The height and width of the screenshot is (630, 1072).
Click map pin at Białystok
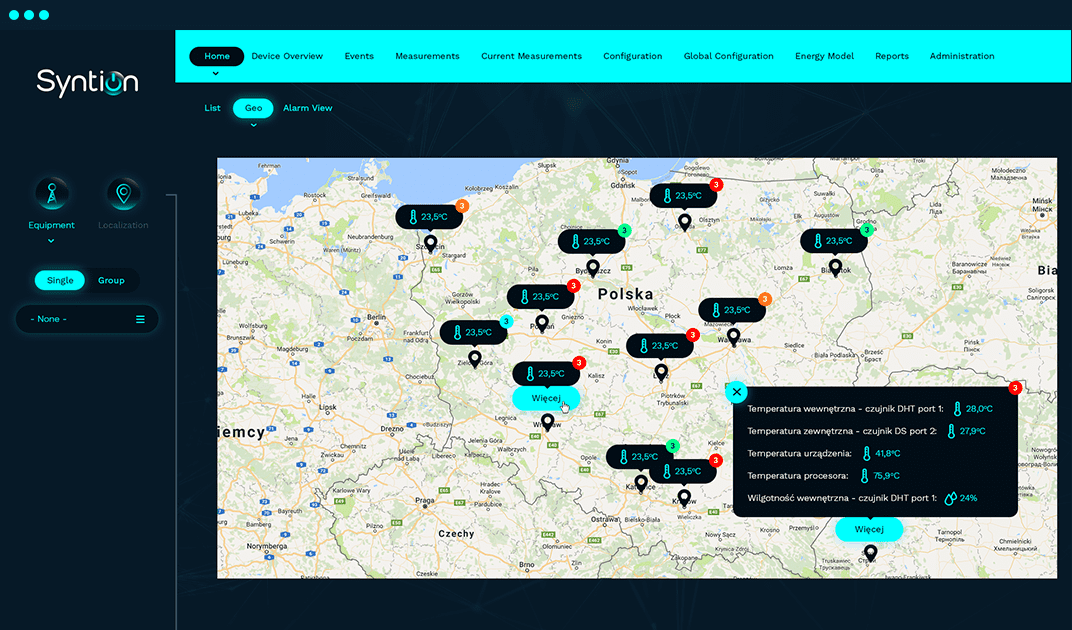[x=835, y=266]
